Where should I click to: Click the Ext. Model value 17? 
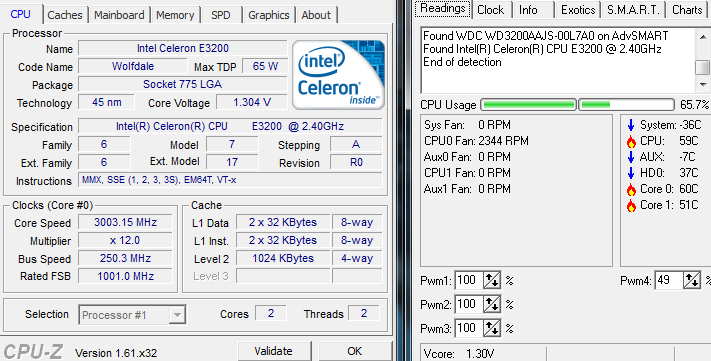[232, 162]
